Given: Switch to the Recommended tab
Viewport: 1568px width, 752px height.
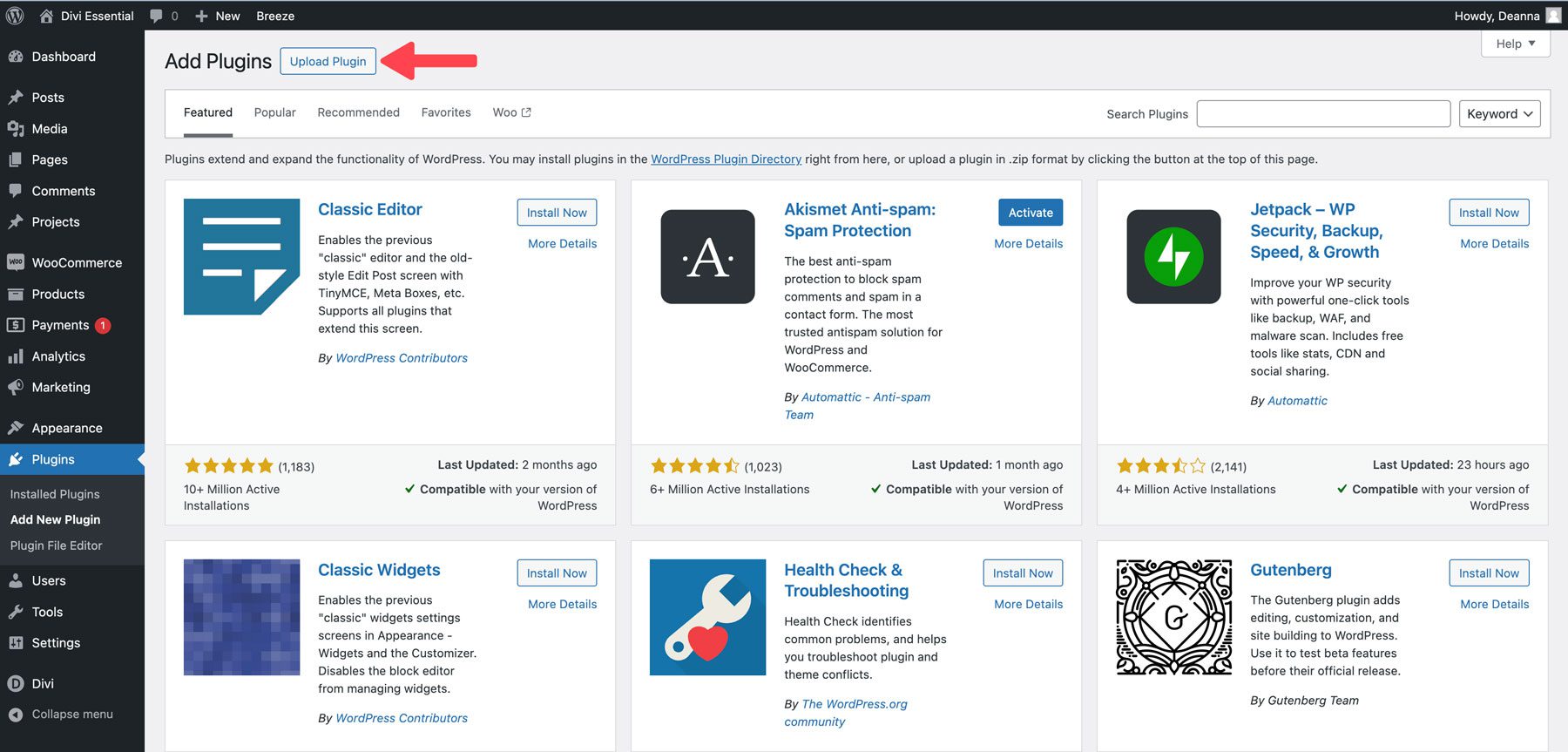Looking at the screenshot, I should click(x=358, y=112).
